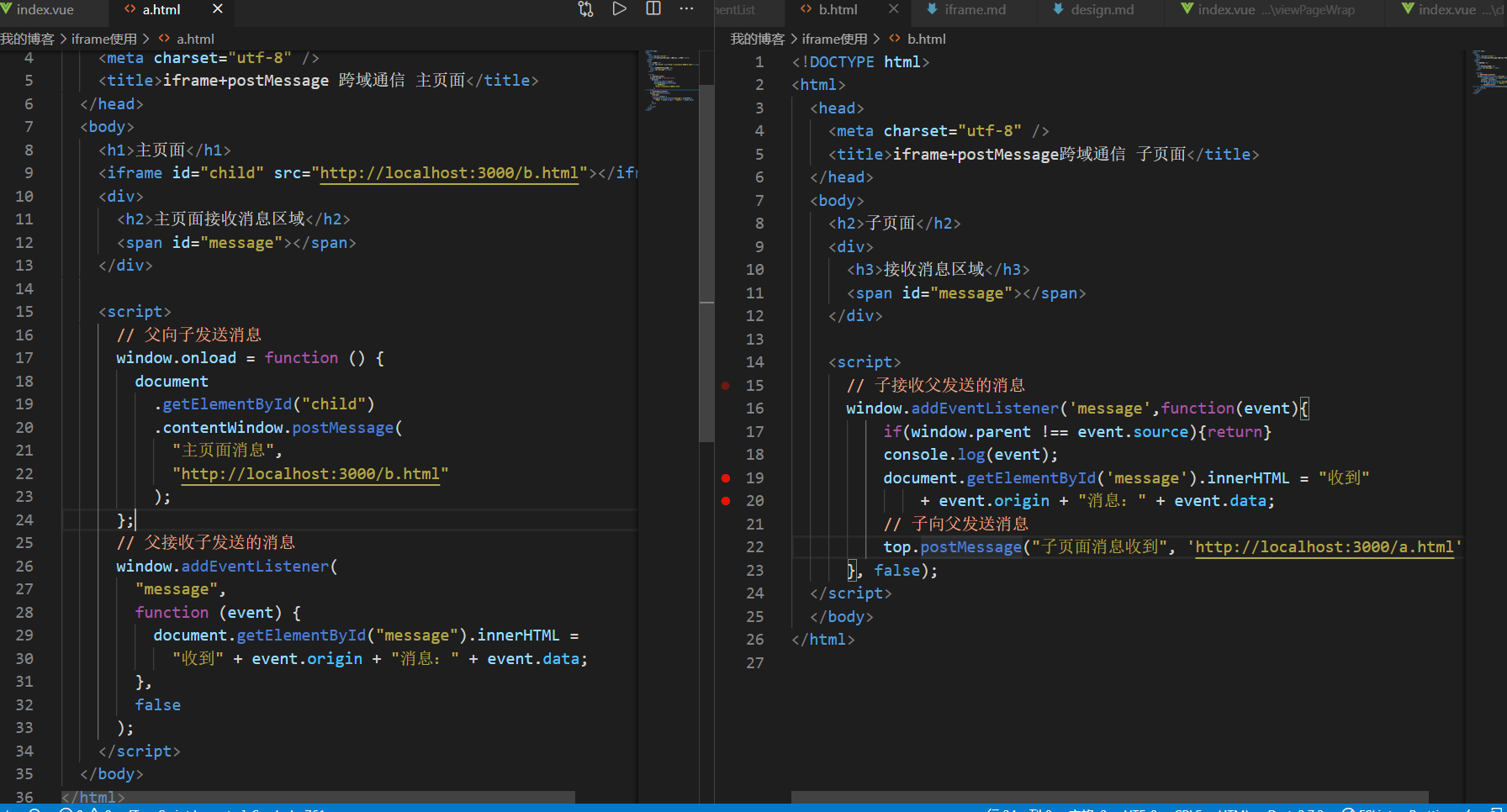This screenshot has width=1507, height=812.
Task: Click line number 26 in a.html
Action: click(x=24, y=567)
